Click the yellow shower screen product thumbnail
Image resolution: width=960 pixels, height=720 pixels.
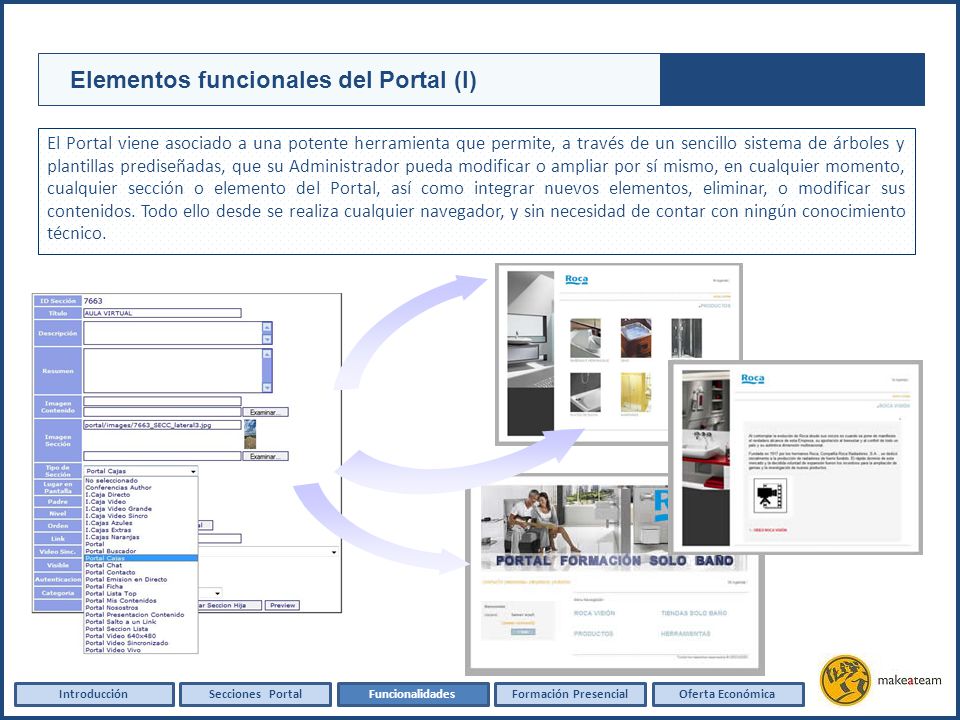(636, 392)
